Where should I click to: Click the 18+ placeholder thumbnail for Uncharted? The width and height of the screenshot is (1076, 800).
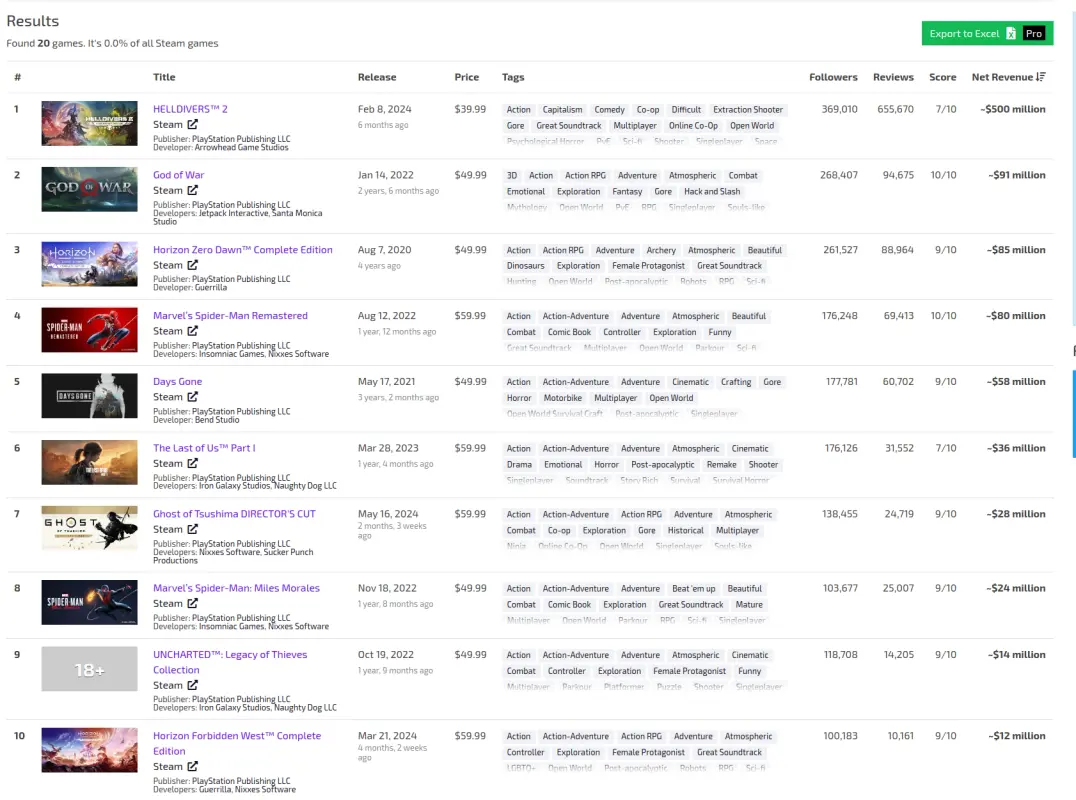pyautogui.click(x=89, y=669)
